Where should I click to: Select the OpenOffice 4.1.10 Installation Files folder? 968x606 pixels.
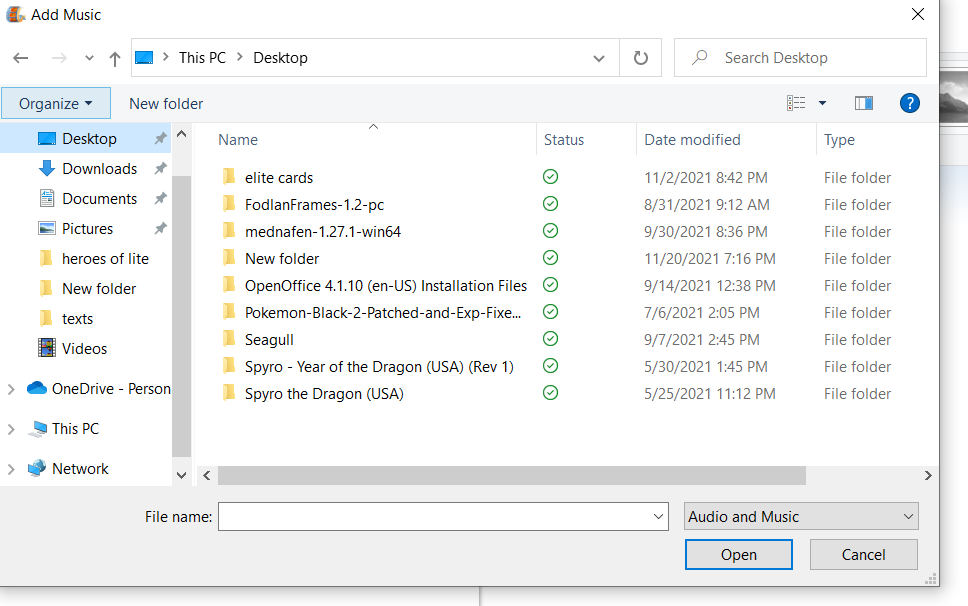point(386,286)
